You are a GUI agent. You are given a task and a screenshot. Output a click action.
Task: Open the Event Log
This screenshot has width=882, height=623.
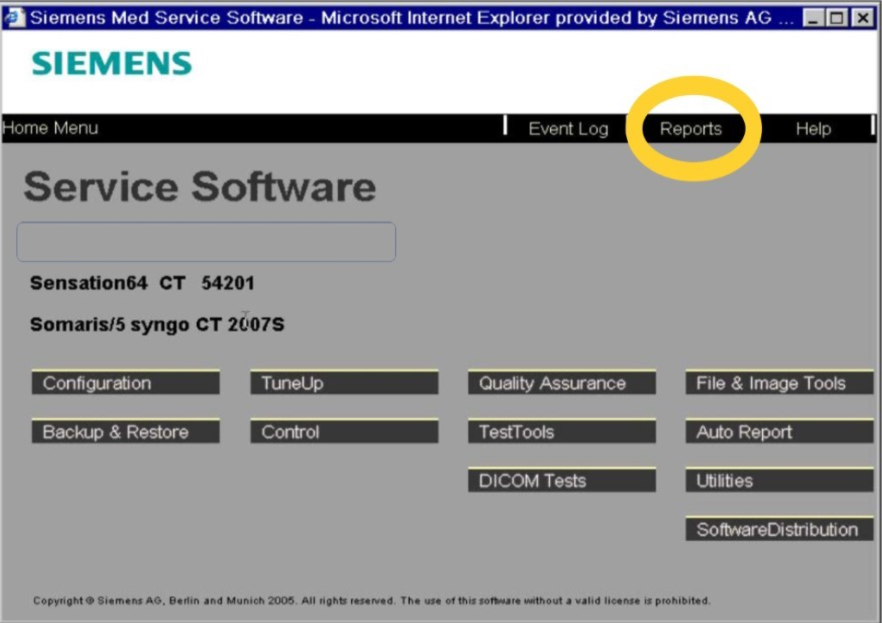pos(568,129)
